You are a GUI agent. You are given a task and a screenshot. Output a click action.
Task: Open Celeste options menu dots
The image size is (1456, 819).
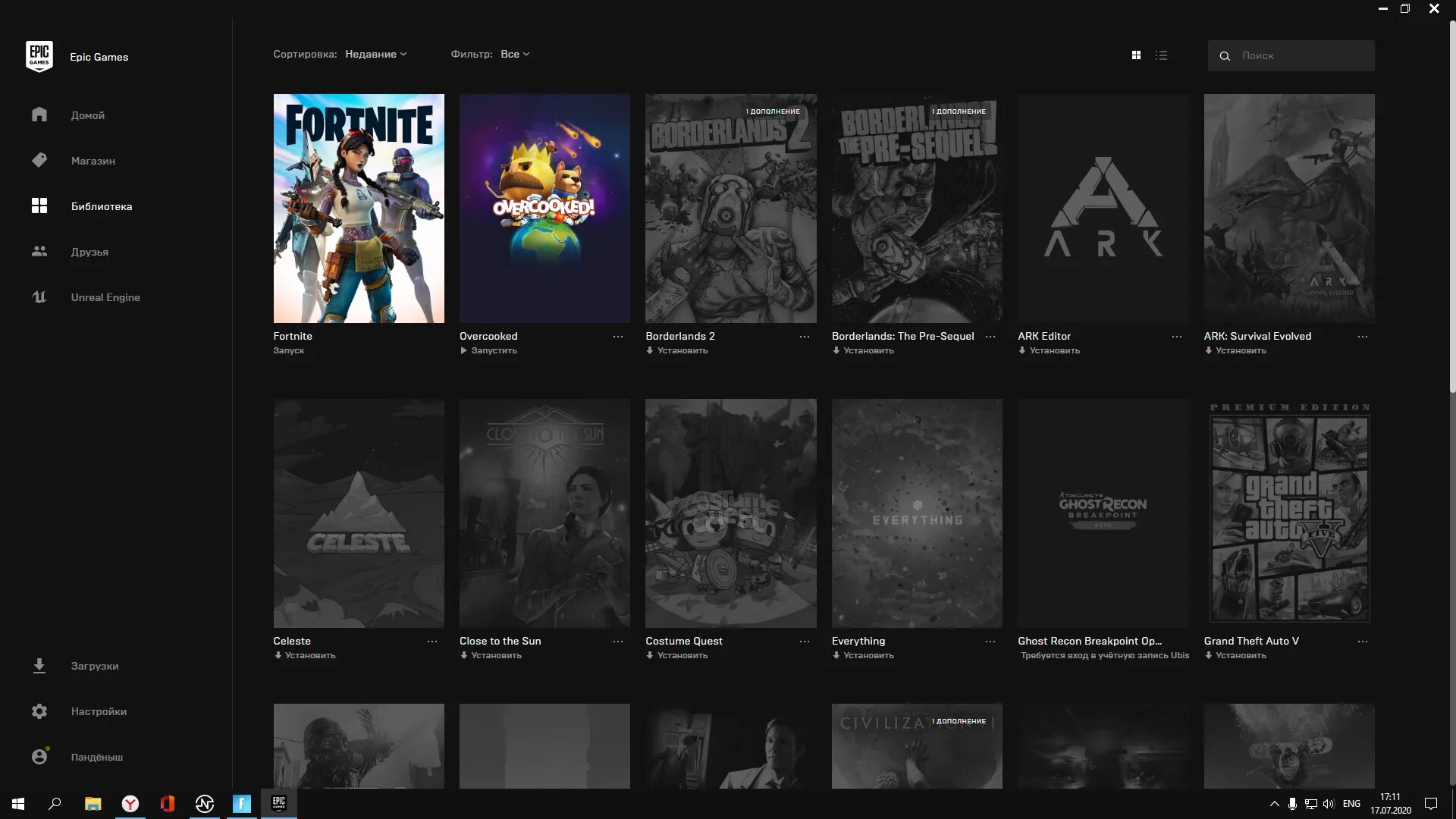(432, 642)
